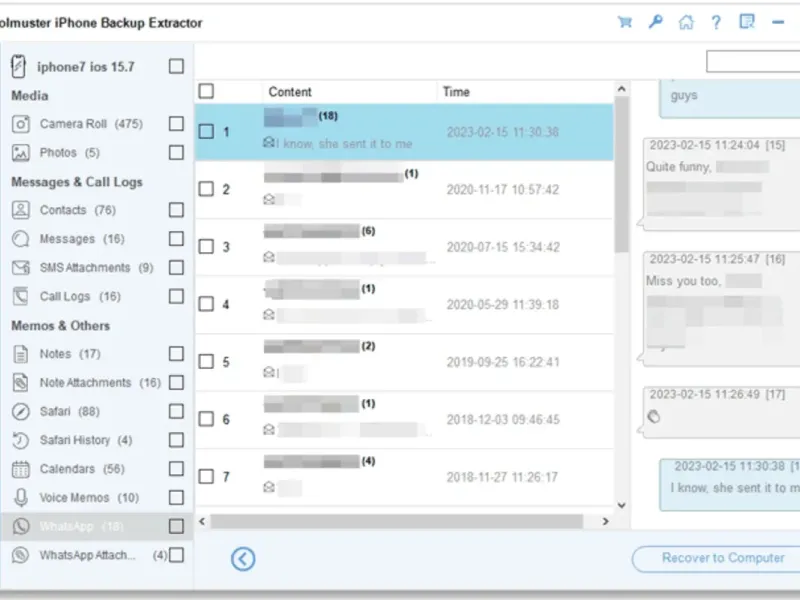Minimize the Backup Extractor window
This screenshot has width=800, height=600.
click(778, 22)
